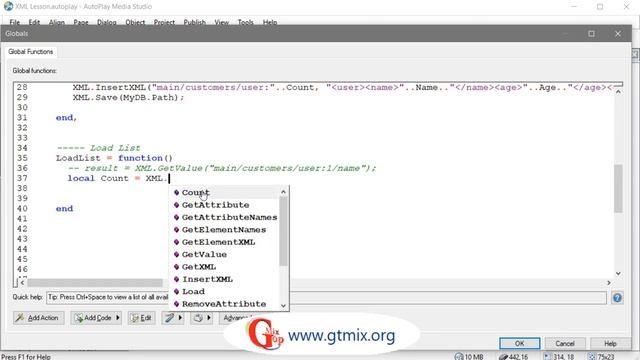640x360 pixels.
Task: Click the editor horizontal scrollbar thumb
Action: click(x=95, y=282)
